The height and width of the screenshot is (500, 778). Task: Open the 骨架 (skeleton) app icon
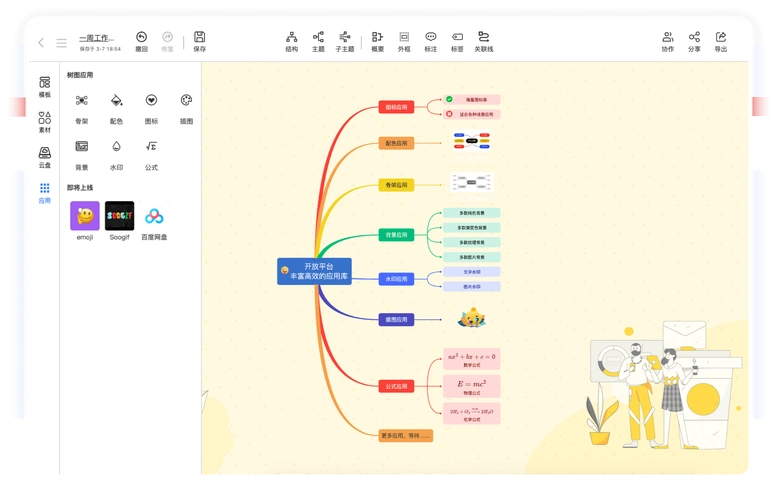coord(82,101)
